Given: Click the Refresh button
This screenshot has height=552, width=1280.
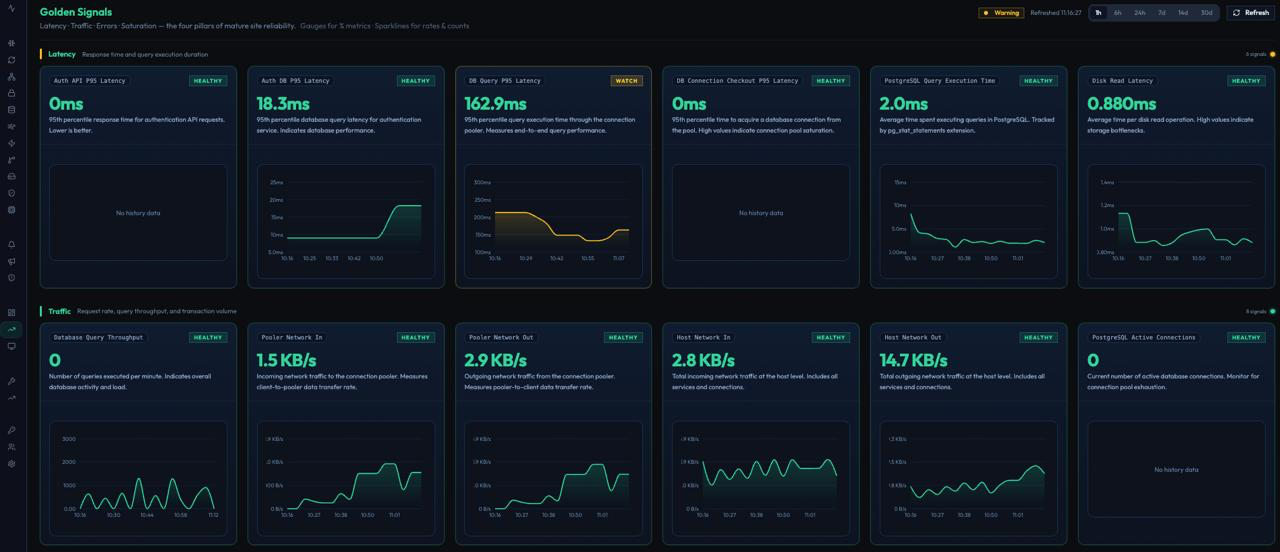Looking at the screenshot, I should (1250, 13).
